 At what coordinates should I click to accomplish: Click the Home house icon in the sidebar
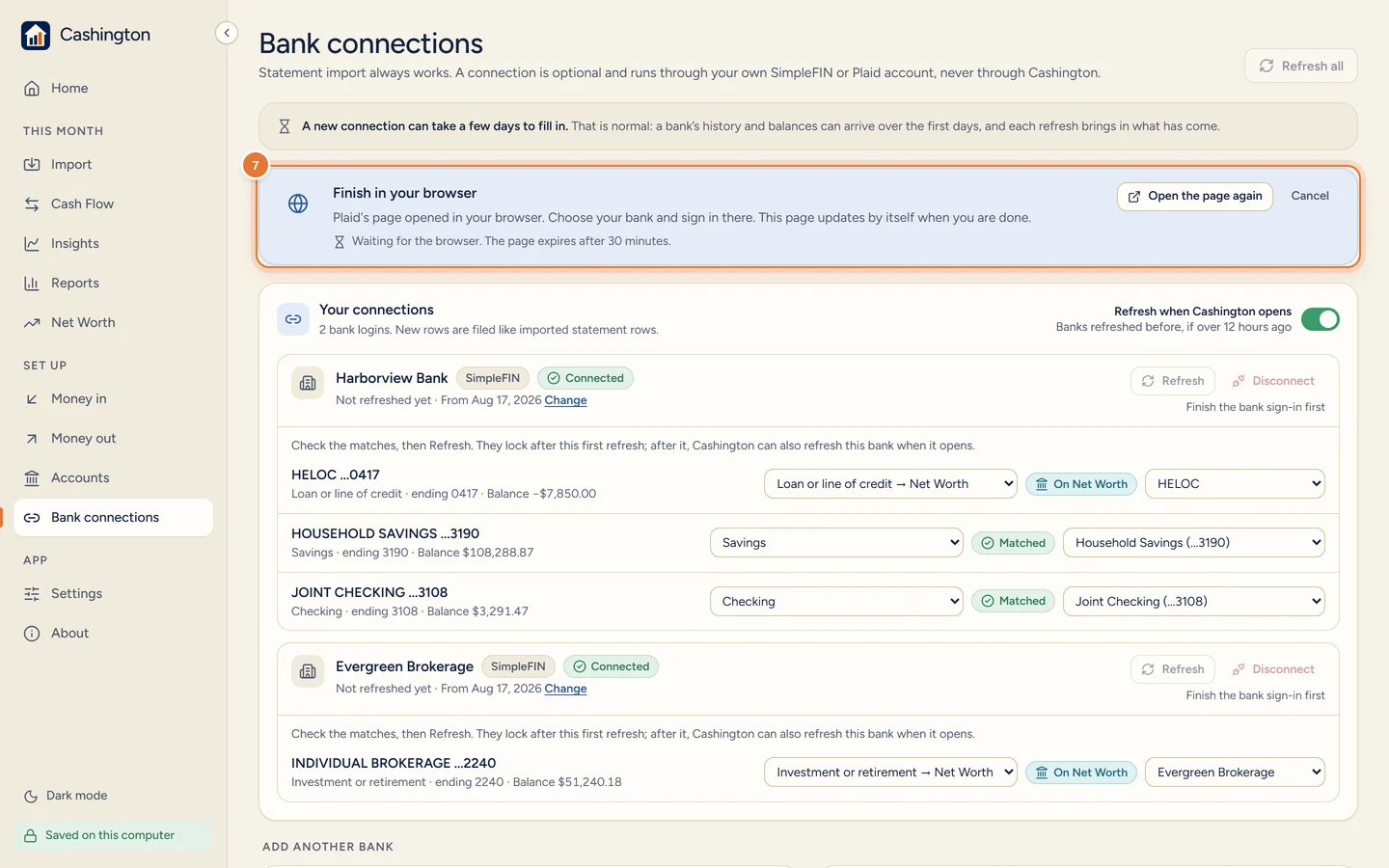[32, 88]
